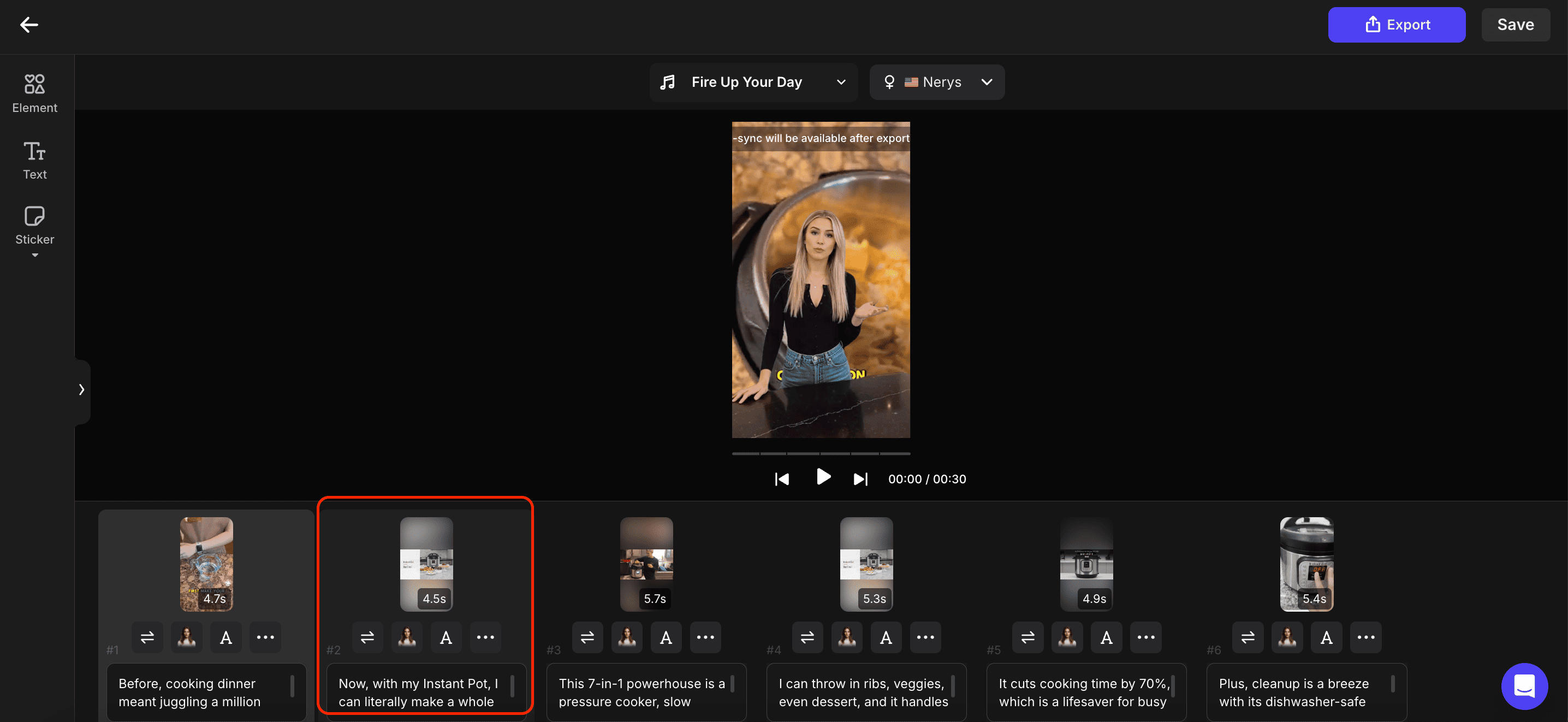This screenshot has width=1568, height=722.
Task: Skip to the next scene
Action: [x=860, y=479]
